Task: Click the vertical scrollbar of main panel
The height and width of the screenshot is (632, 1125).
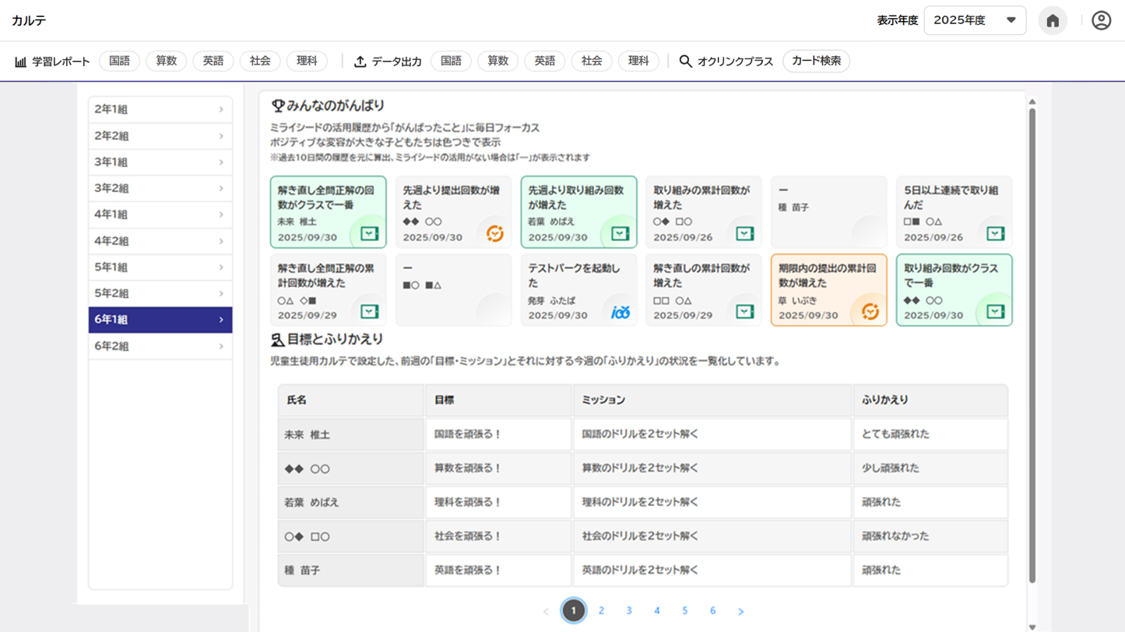Action: tap(1032, 340)
